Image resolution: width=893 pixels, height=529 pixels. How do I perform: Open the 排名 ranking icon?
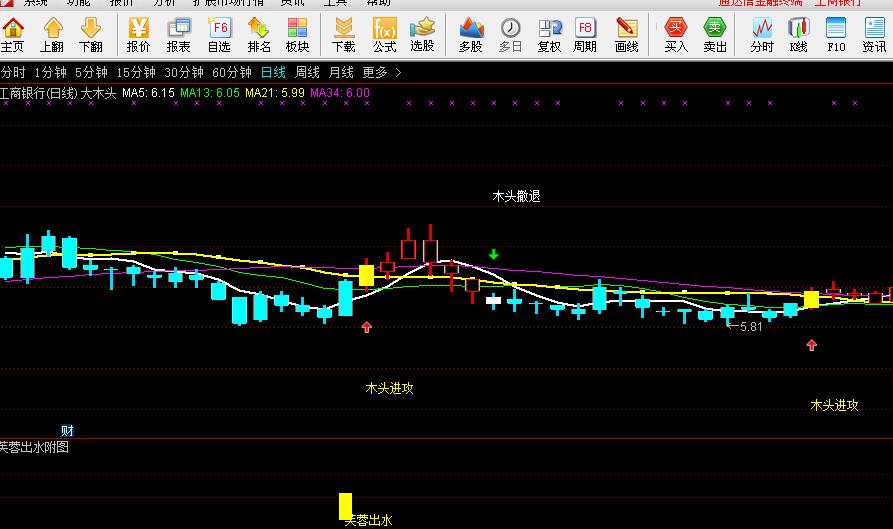click(x=259, y=35)
